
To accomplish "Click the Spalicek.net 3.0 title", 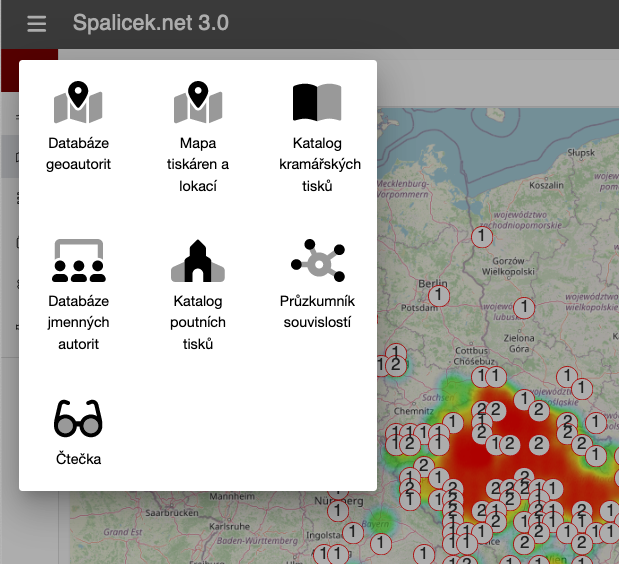I will pos(151,23).
